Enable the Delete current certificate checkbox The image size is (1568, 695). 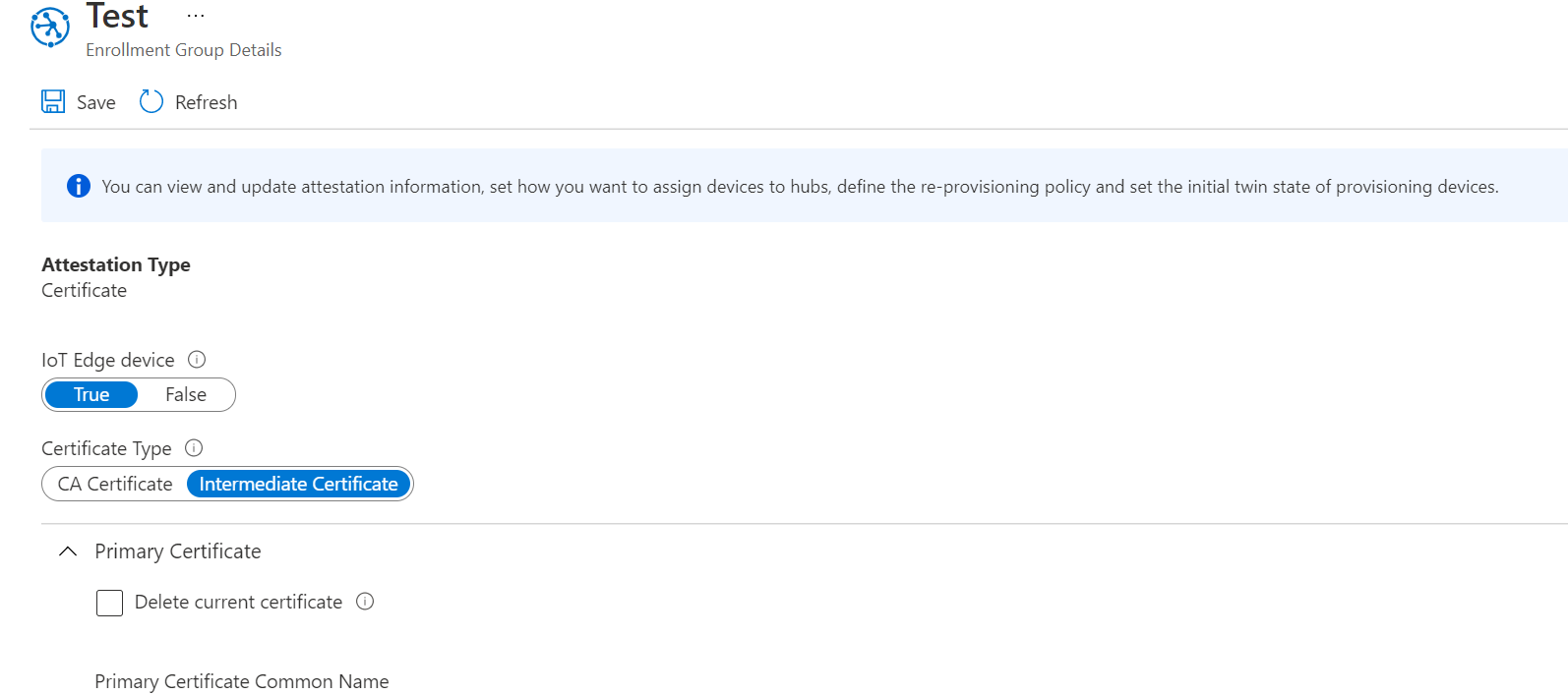click(x=109, y=602)
